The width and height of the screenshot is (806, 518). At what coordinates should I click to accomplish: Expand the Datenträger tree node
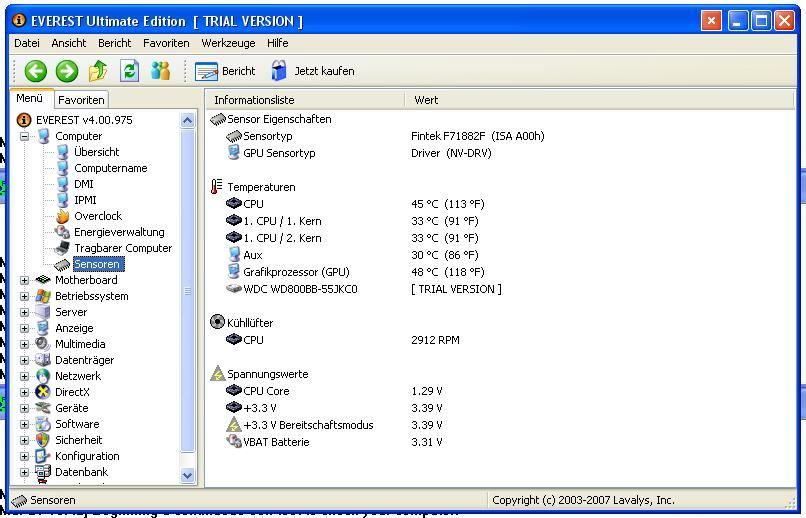pyautogui.click(x=24, y=360)
